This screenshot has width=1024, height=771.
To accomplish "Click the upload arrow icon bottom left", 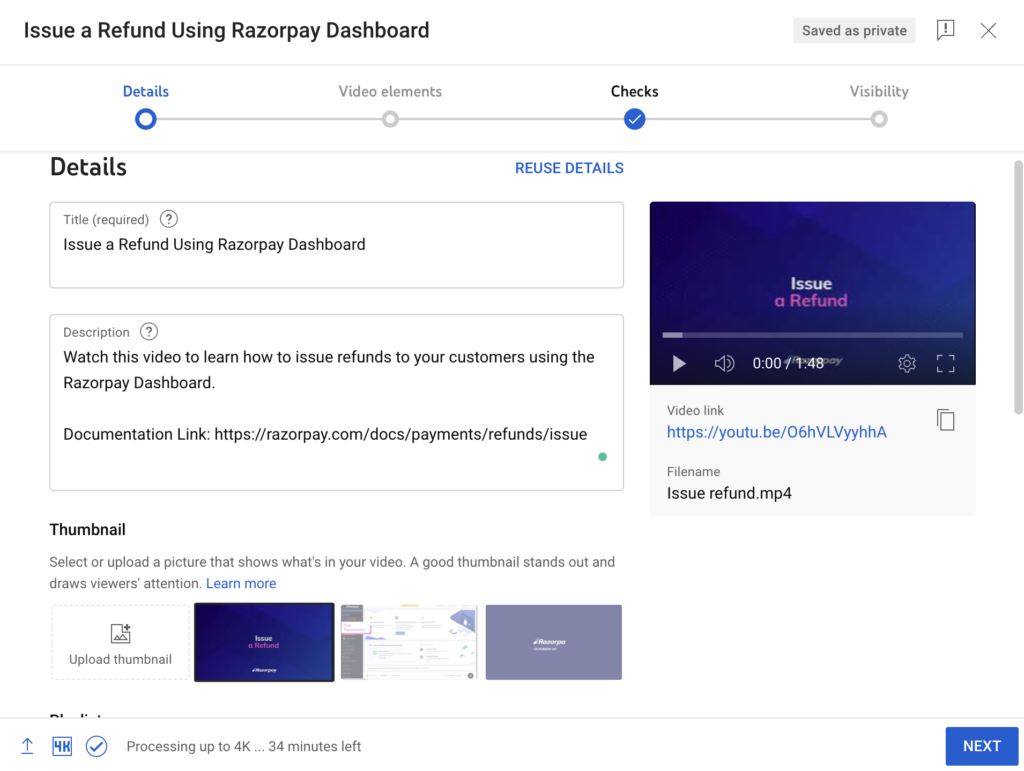I will [27, 746].
